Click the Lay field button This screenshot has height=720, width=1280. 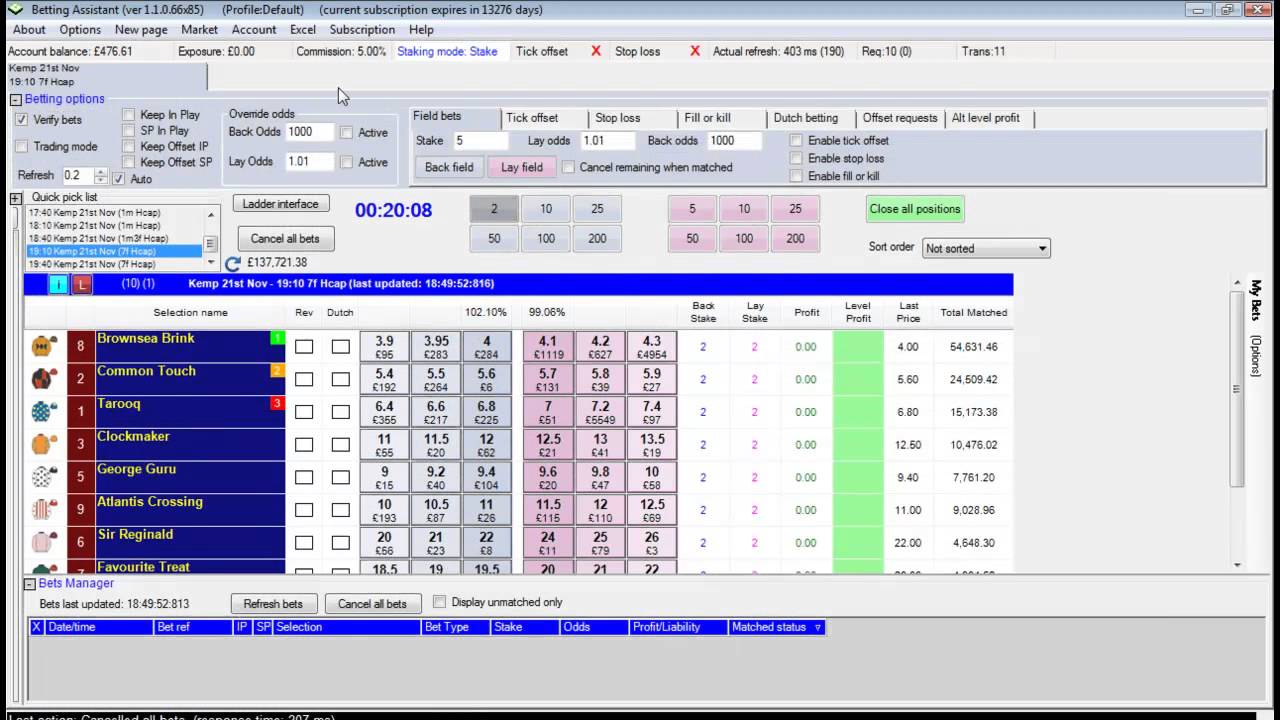coord(522,167)
